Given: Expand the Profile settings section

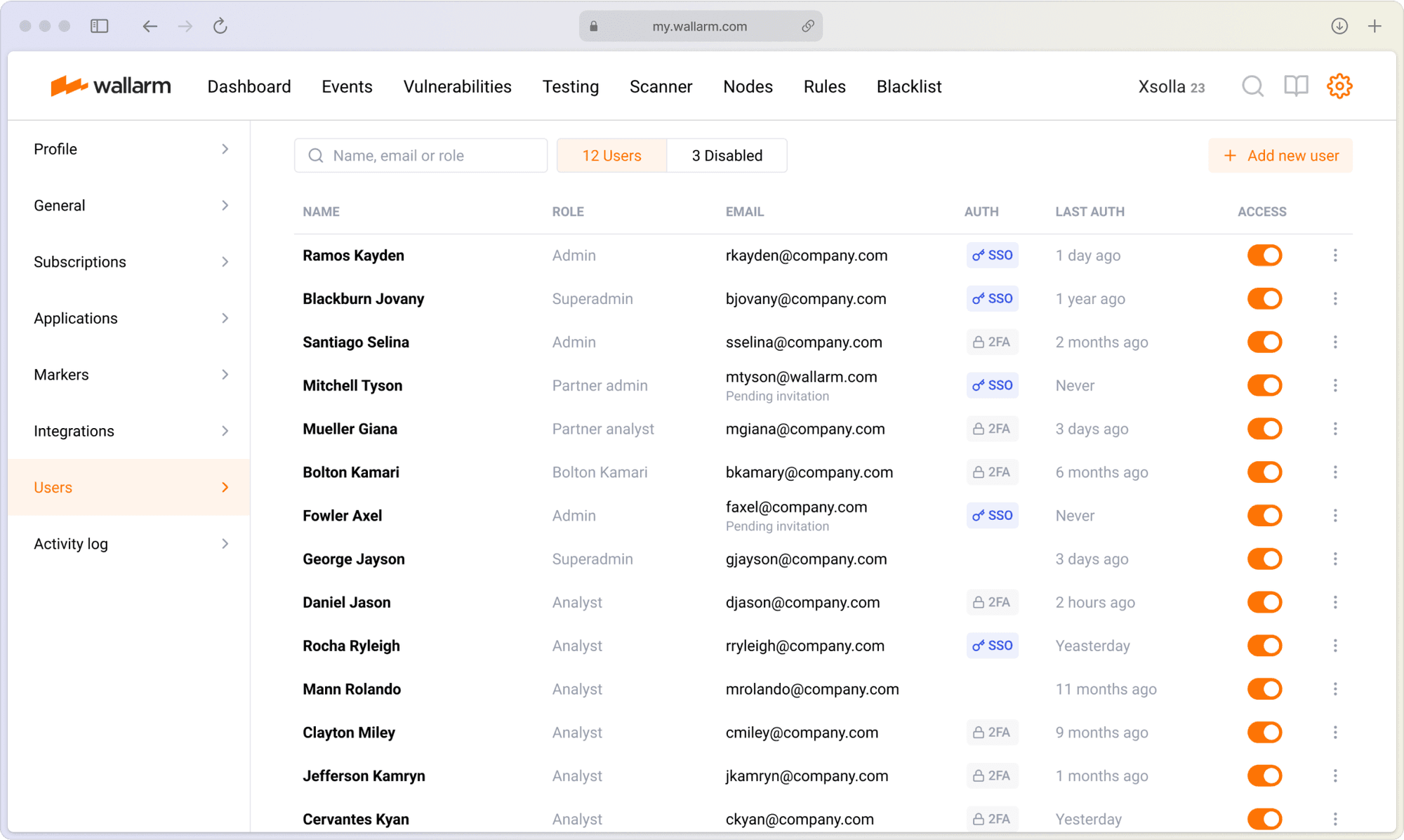Looking at the screenshot, I should point(130,149).
